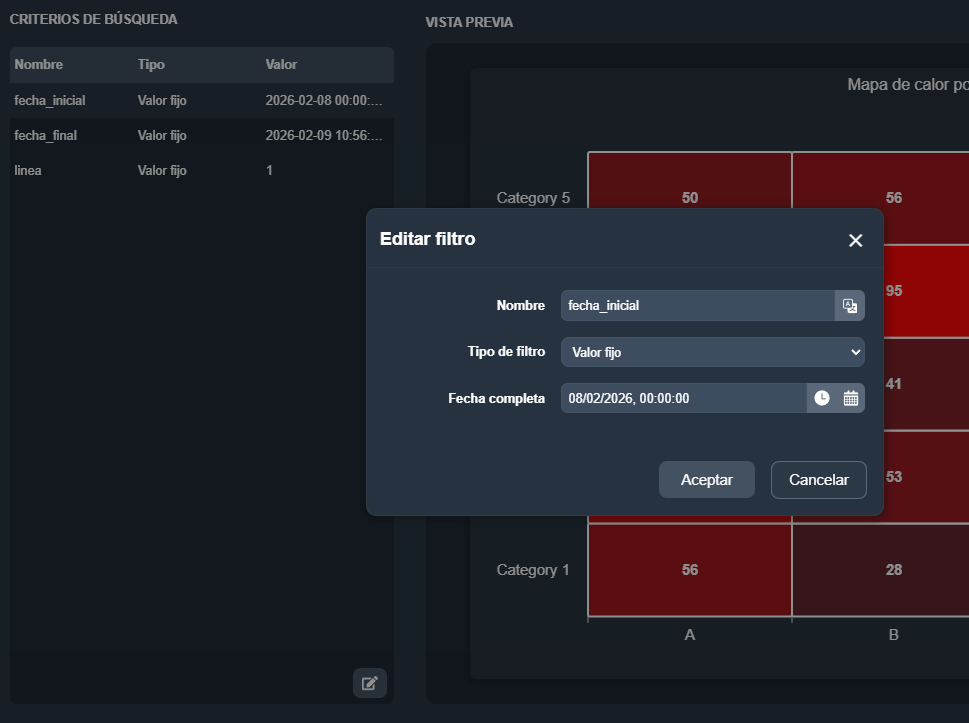Viewport: 969px width, 723px height.
Task: Select the fecha_final row
Action: [x=200, y=136]
